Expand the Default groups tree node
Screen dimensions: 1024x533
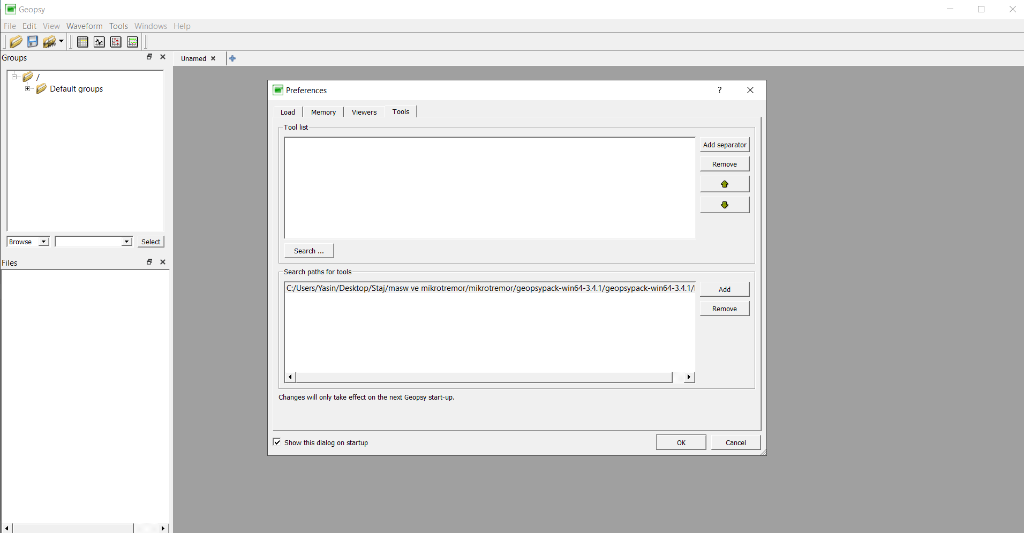point(28,89)
